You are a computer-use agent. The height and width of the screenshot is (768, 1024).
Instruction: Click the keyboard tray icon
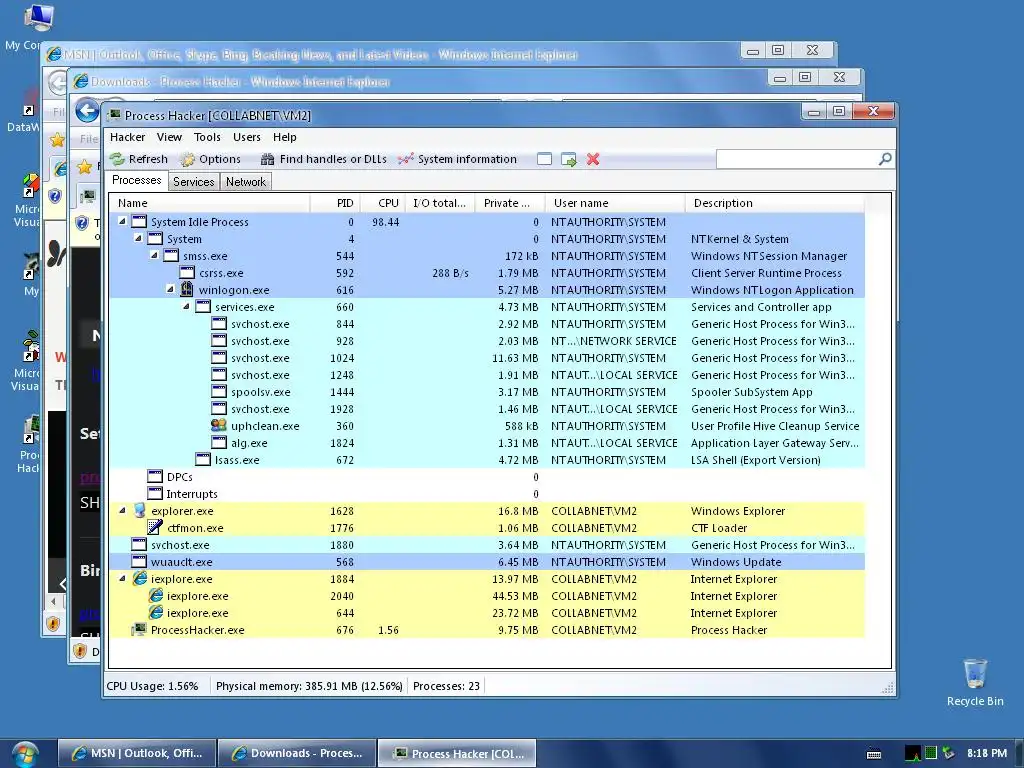[x=874, y=754]
